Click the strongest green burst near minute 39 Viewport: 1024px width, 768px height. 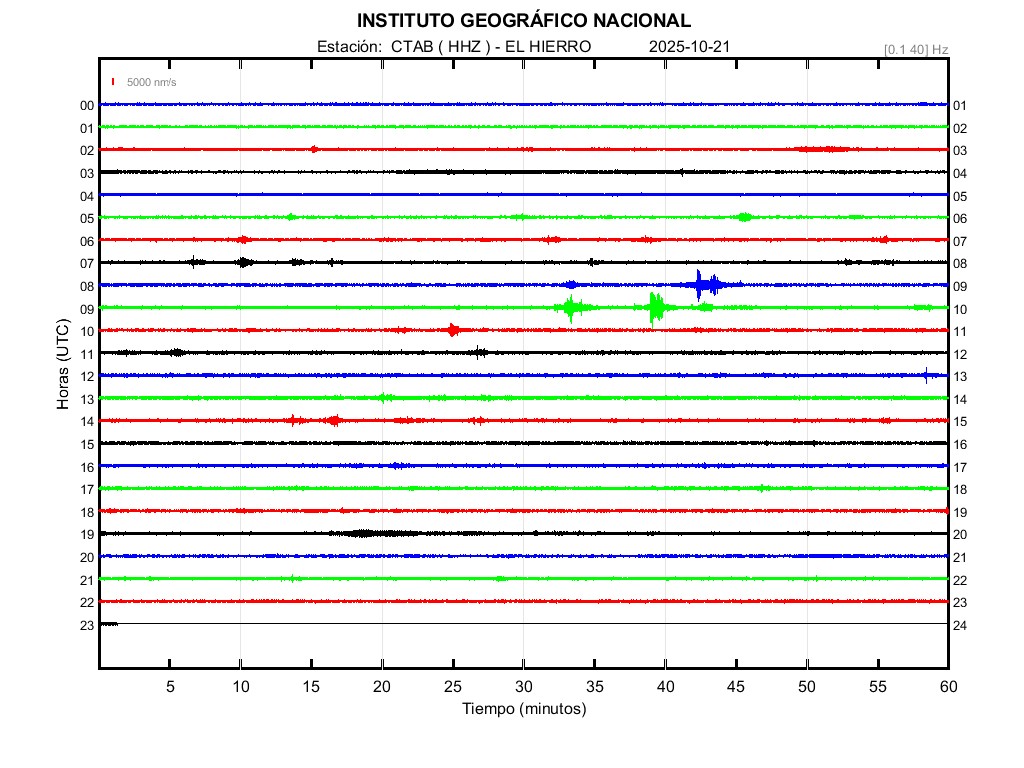655,308
